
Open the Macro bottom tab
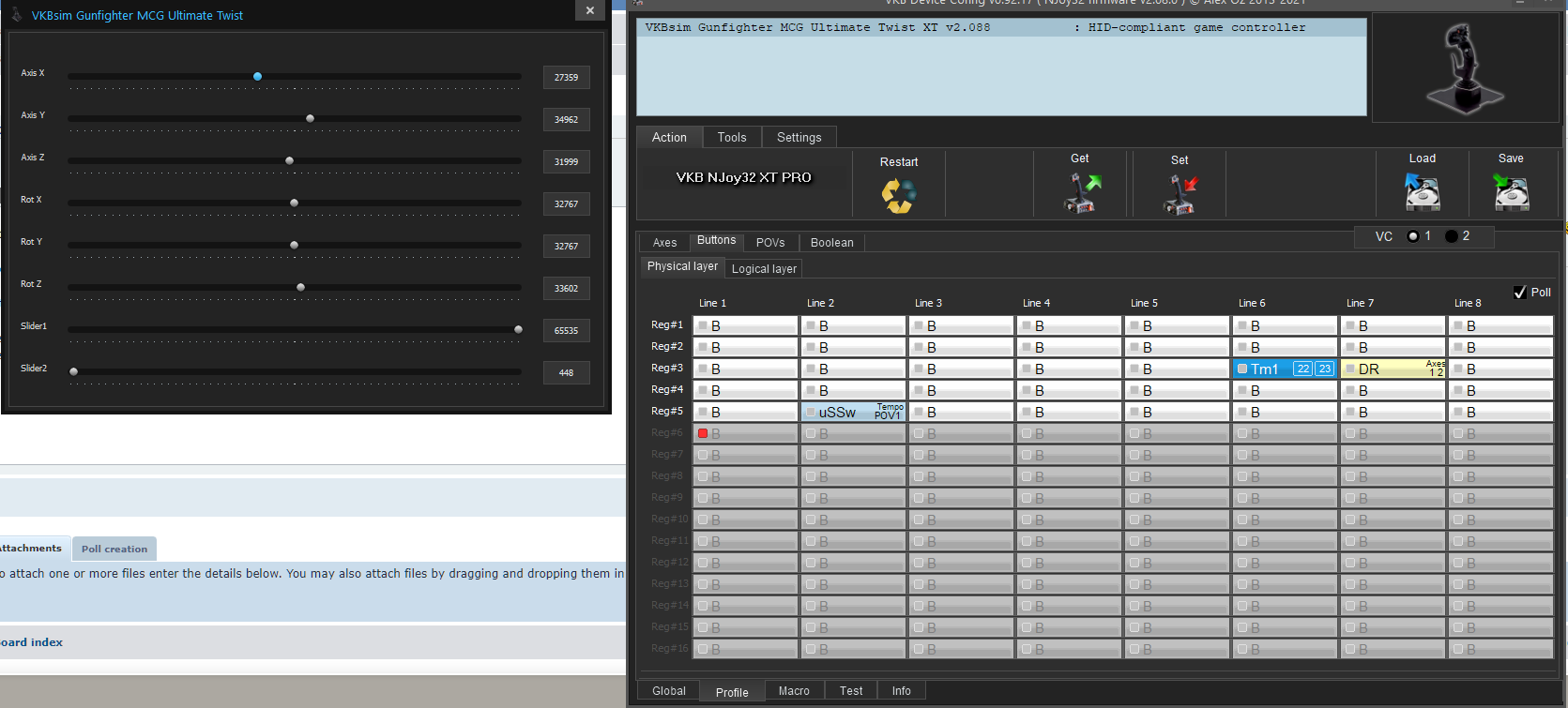click(794, 691)
